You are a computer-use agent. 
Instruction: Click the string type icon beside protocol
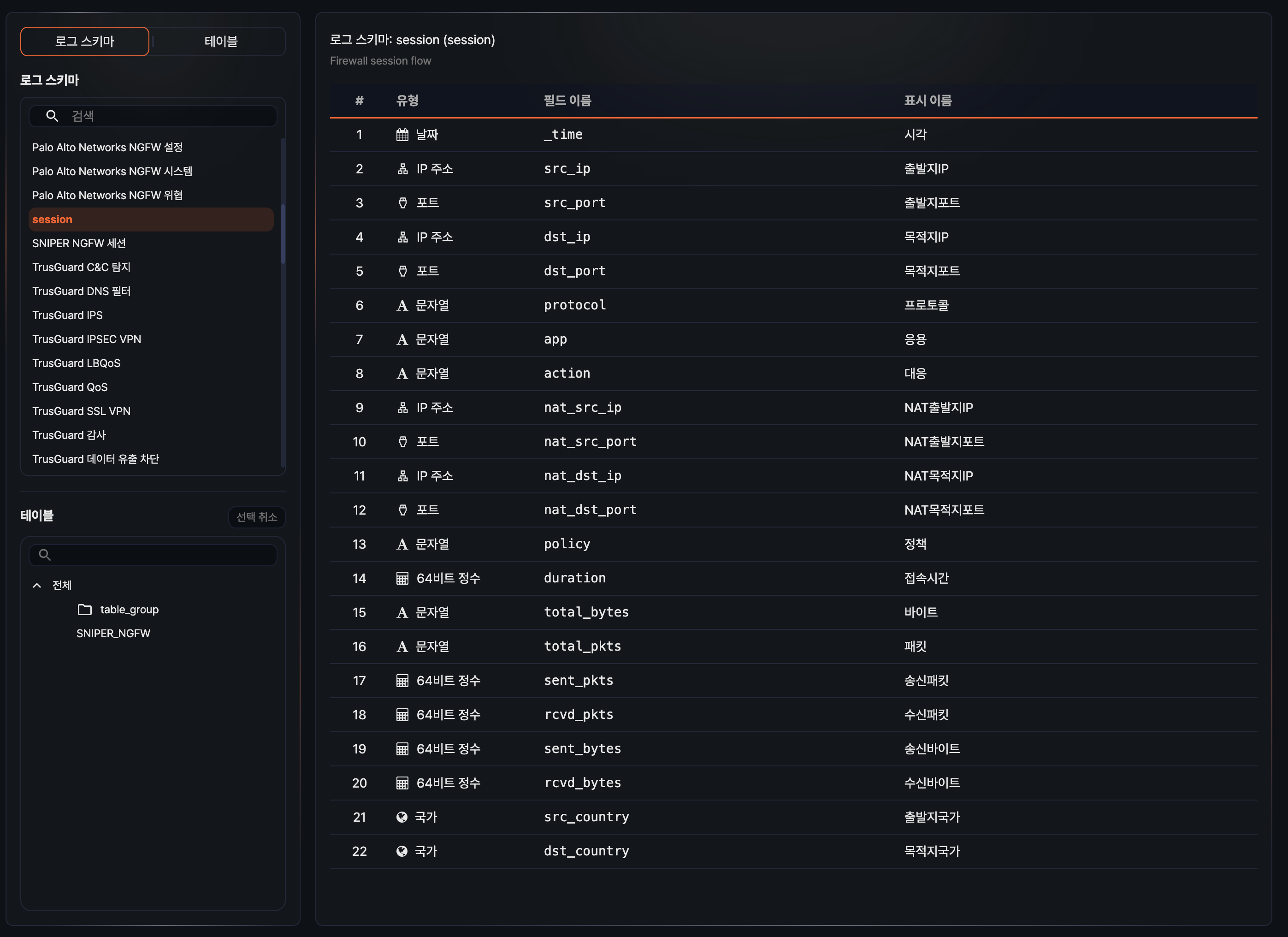click(402, 305)
